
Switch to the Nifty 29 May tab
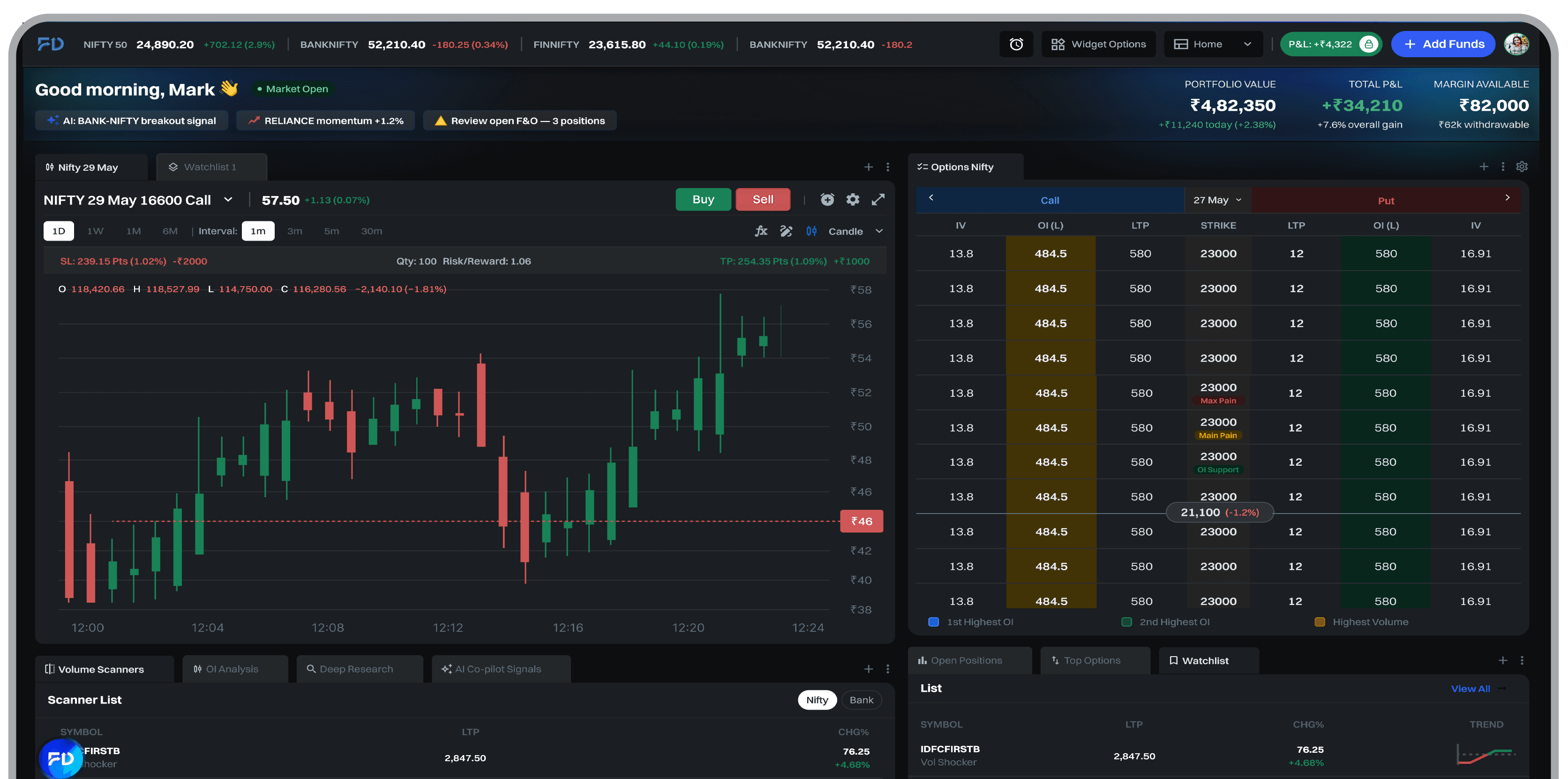pyautogui.click(x=91, y=167)
